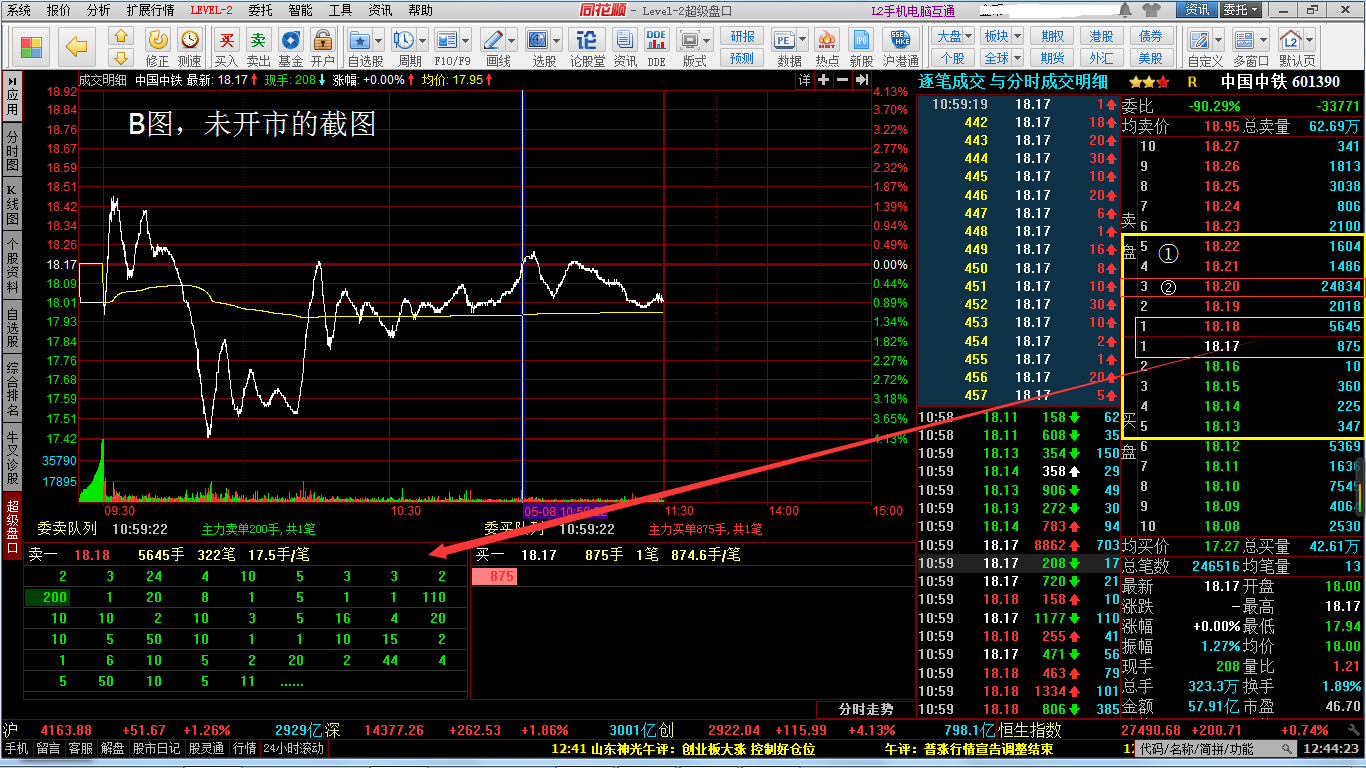Screen dimensions: 1366x768
Task: Click the 版式 layout monitor icon
Action: 690,40
